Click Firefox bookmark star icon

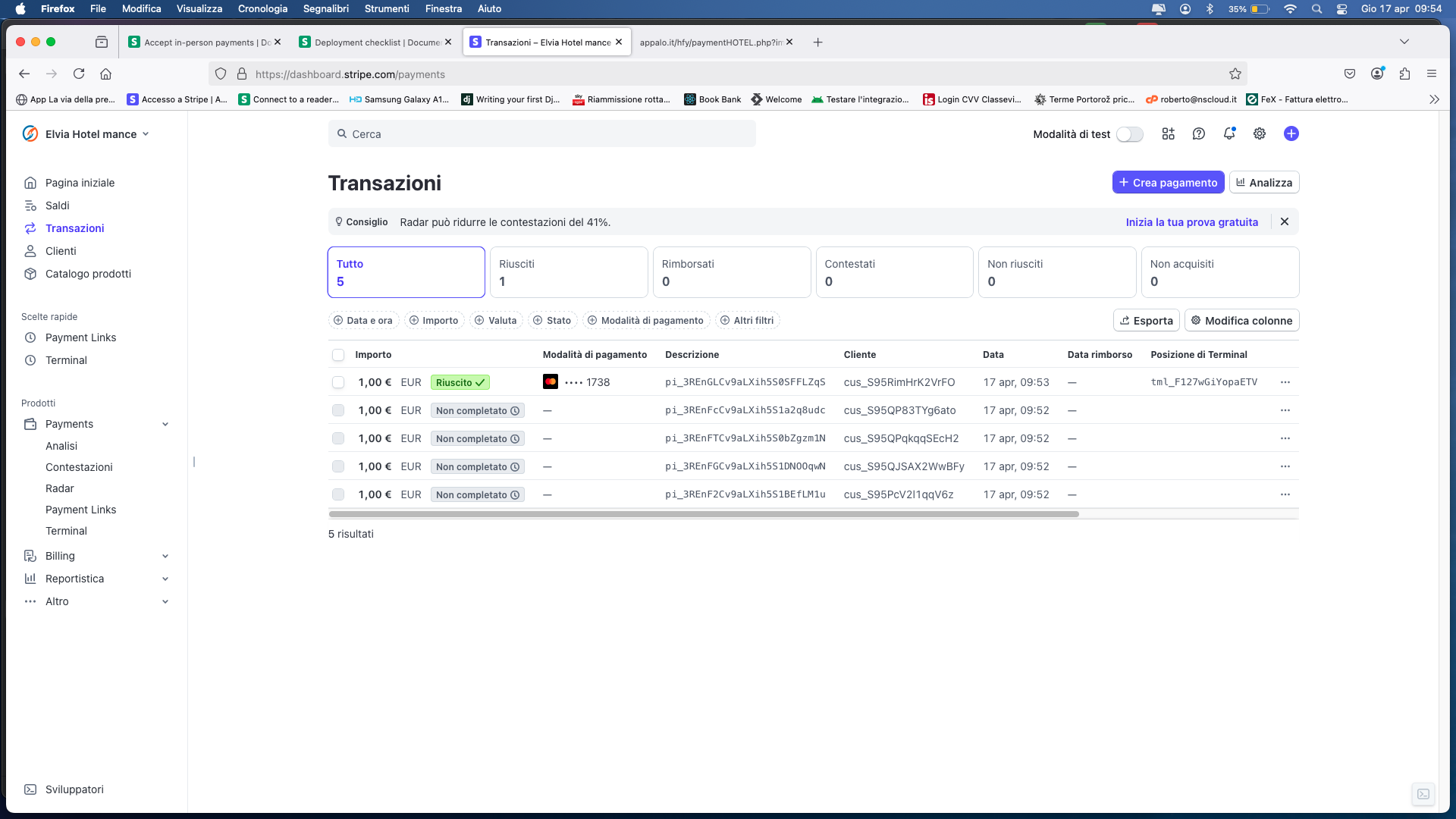1235,74
